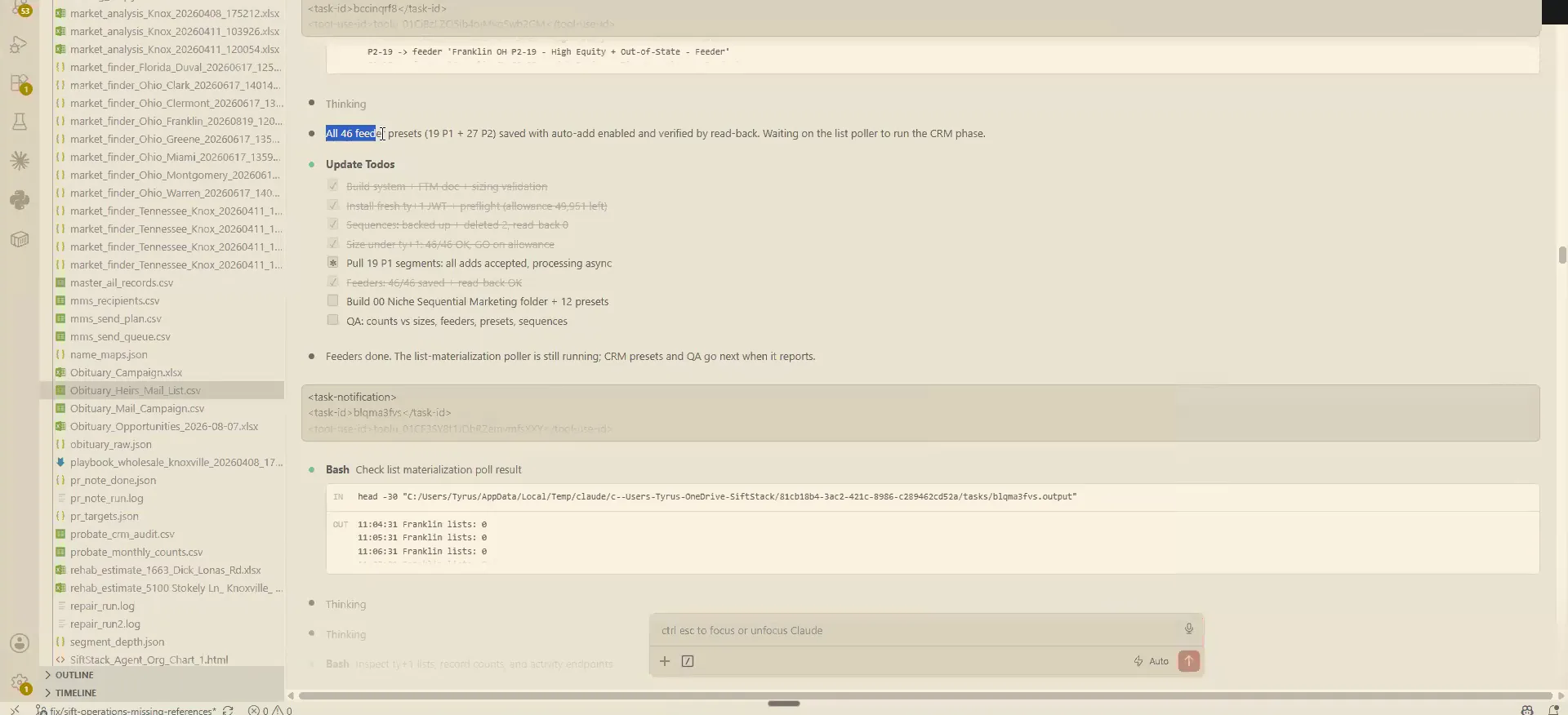
Task: Click the notifications bell in status bar
Action: click(x=1553, y=710)
